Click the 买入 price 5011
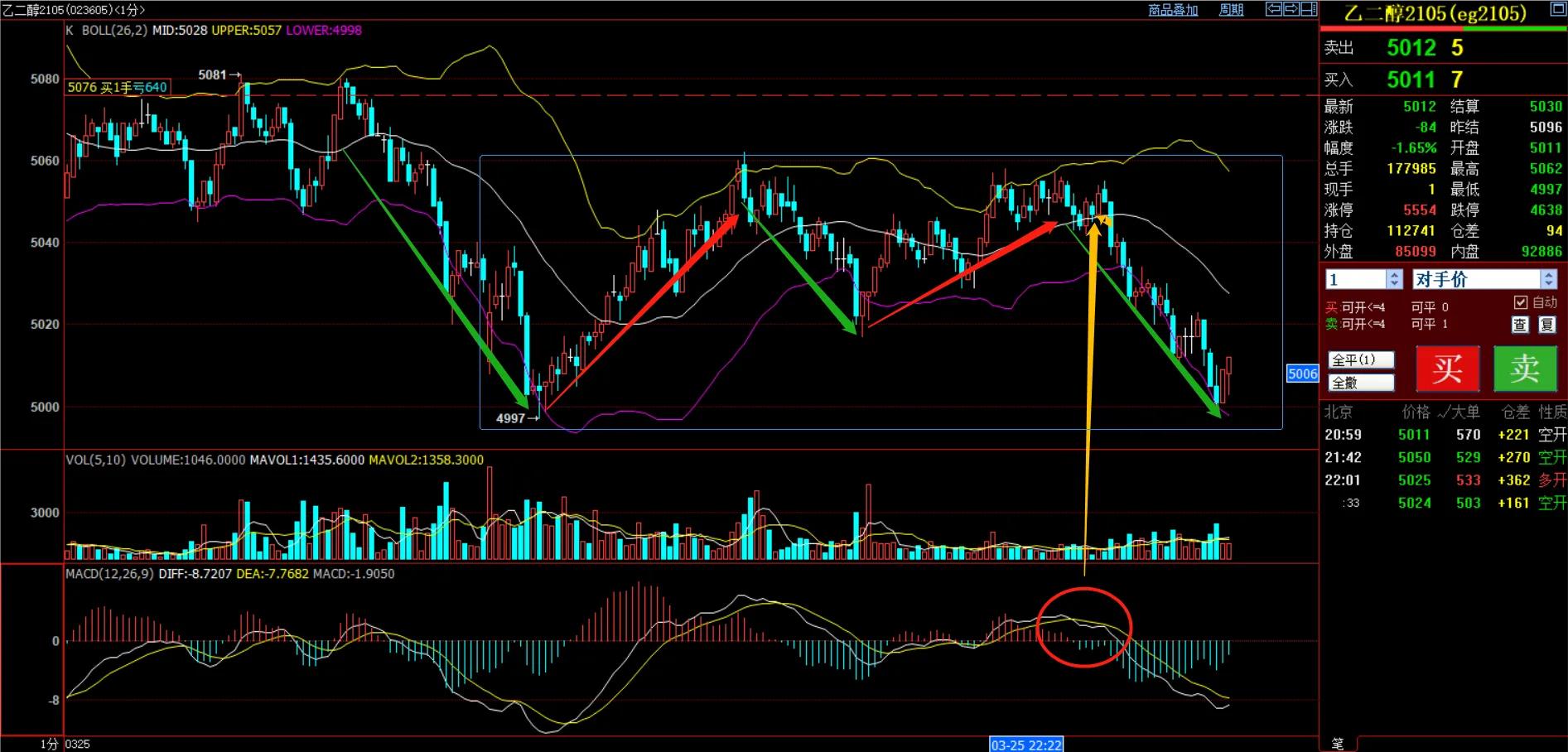This screenshot has height=752, width=1568. pyautogui.click(x=1411, y=80)
